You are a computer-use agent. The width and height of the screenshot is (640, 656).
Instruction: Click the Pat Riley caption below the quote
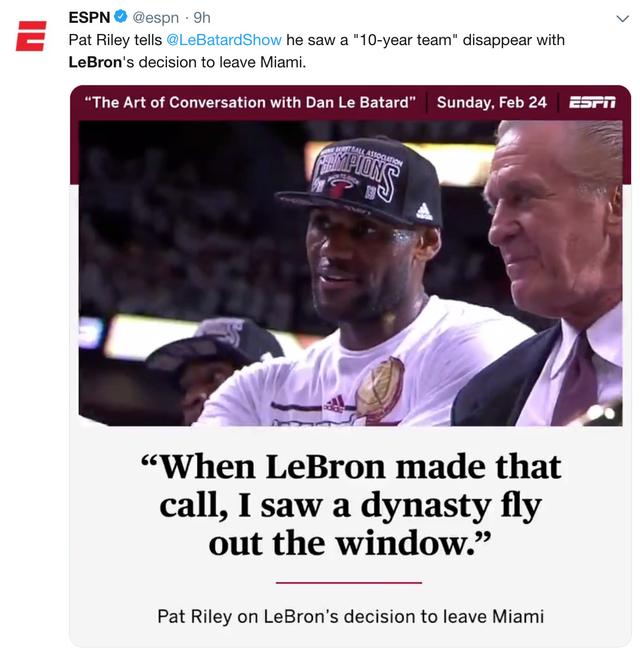[x=351, y=617]
